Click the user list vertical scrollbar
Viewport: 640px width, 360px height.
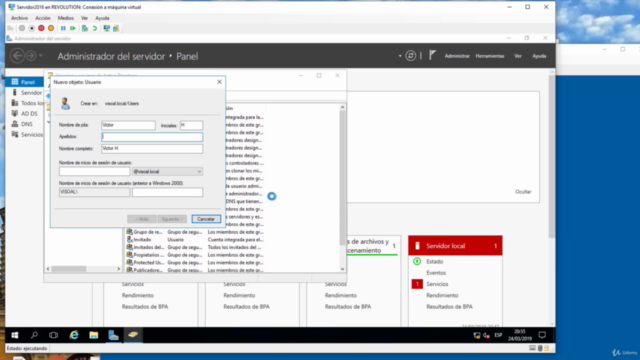point(342,178)
